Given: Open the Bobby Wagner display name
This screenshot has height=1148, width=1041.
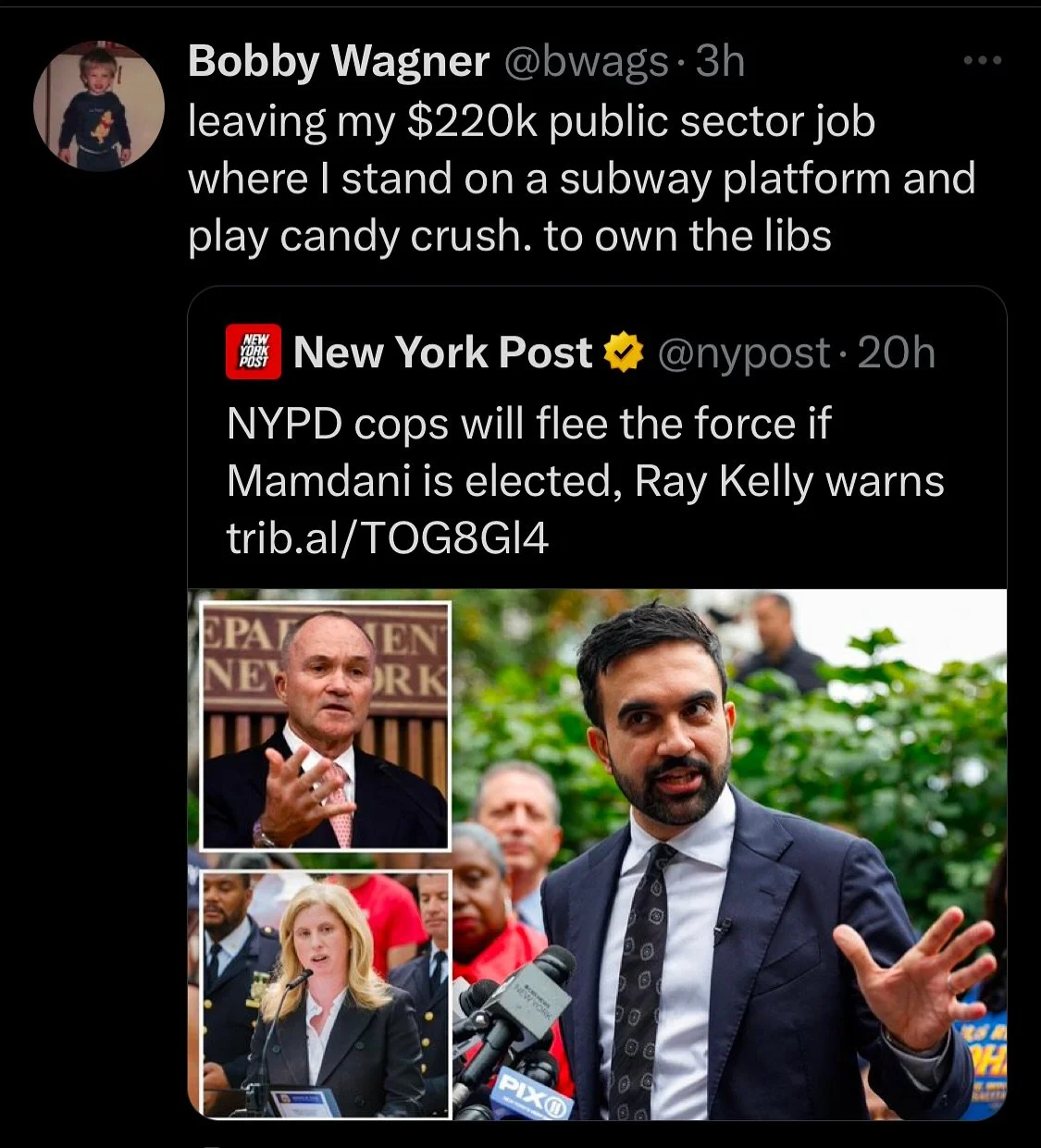Looking at the screenshot, I should 339,62.
